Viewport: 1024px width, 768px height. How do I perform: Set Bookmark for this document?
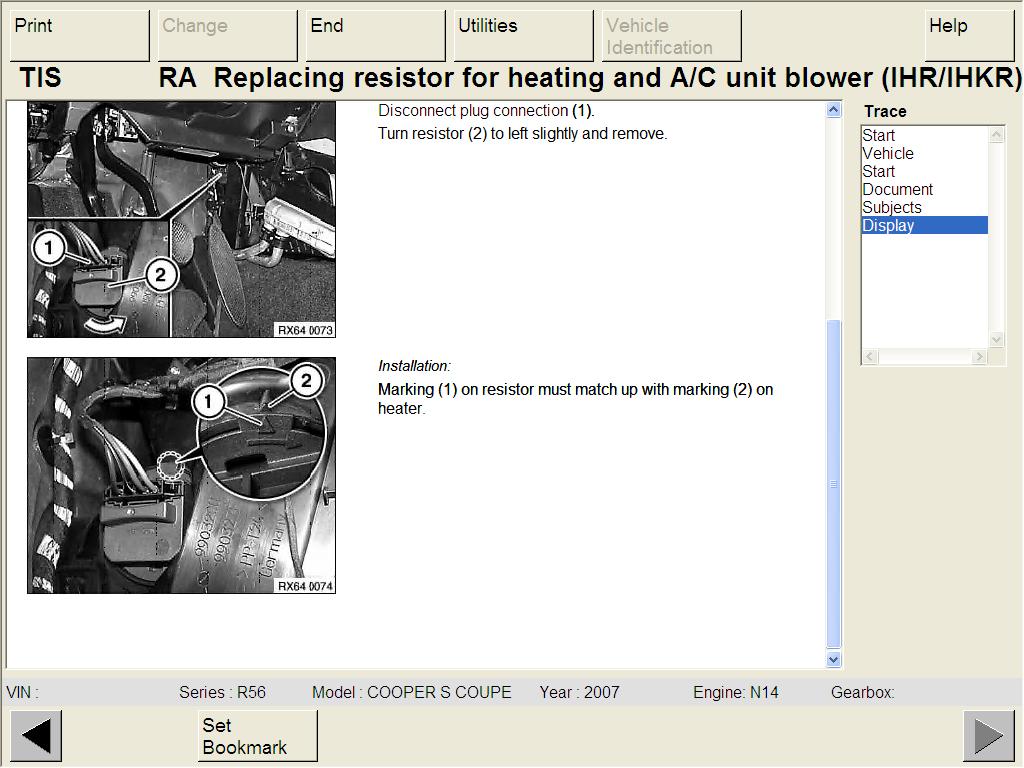coord(257,736)
